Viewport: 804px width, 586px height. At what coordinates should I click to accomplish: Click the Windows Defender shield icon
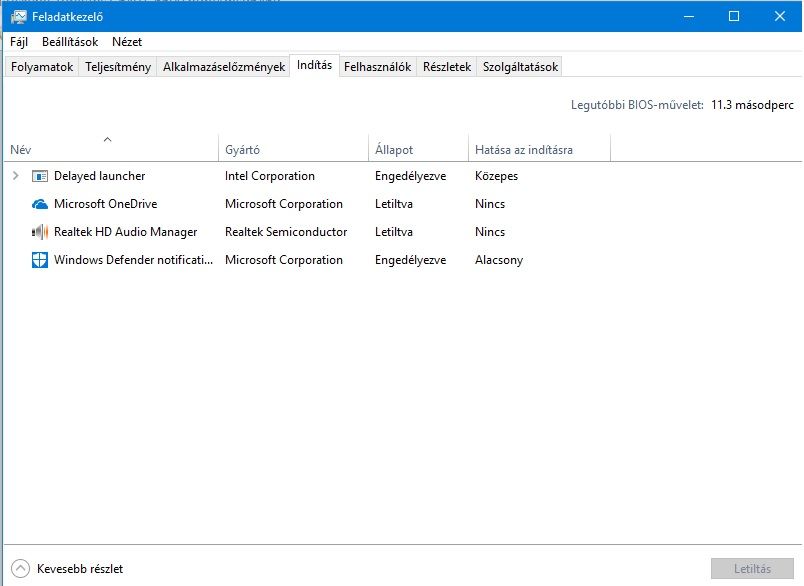[x=40, y=260]
